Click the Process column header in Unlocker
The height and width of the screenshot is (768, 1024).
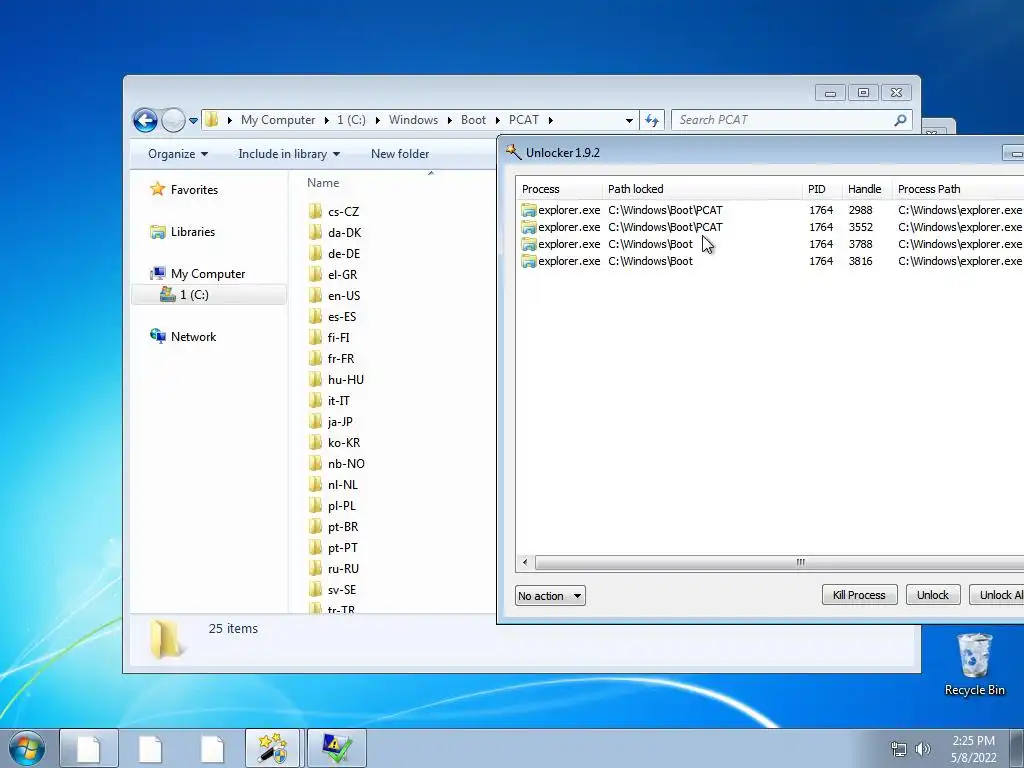559,189
